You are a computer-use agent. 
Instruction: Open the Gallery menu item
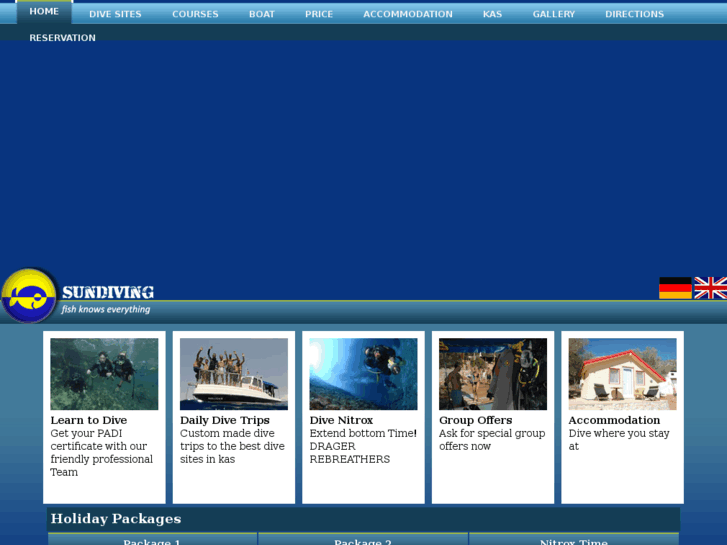point(554,14)
